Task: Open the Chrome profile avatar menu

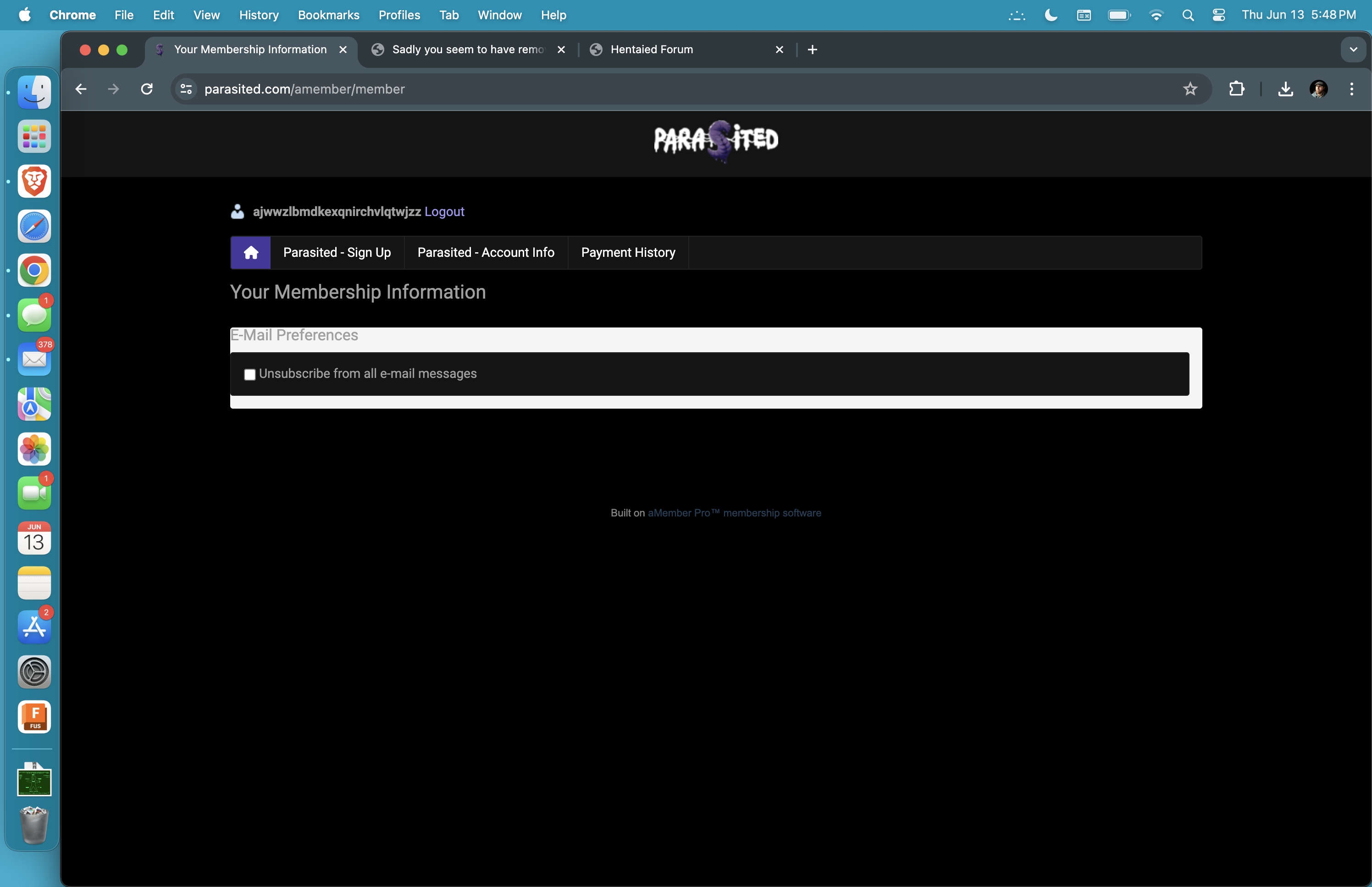Action: pyautogui.click(x=1318, y=89)
